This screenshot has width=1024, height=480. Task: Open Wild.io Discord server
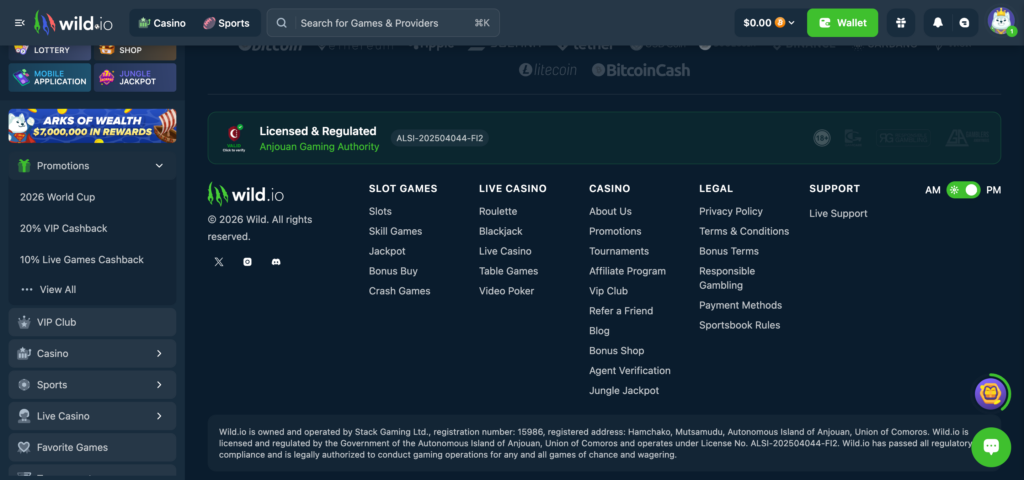tap(276, 262)
